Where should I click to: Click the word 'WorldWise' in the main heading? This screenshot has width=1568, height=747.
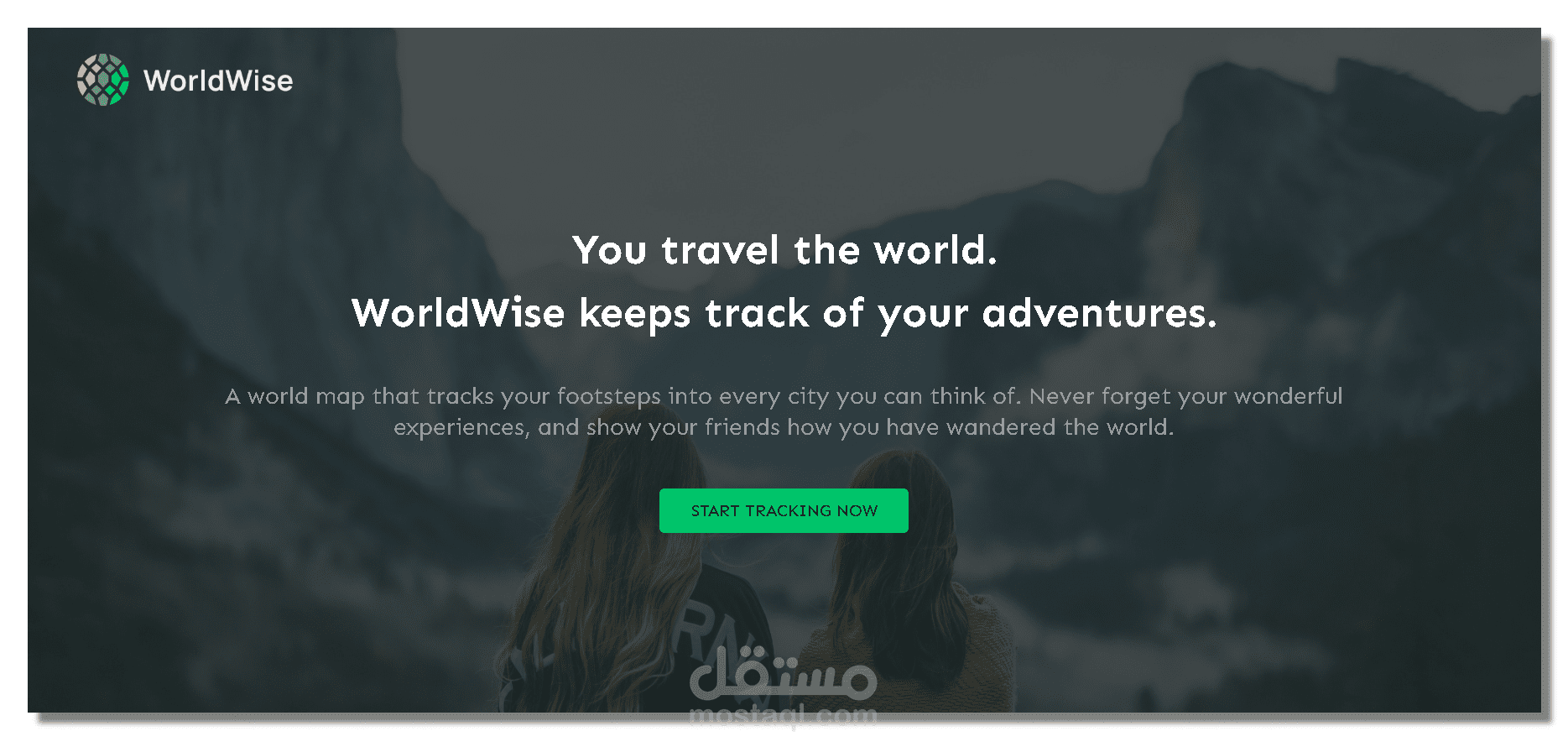tap(458, 313)
